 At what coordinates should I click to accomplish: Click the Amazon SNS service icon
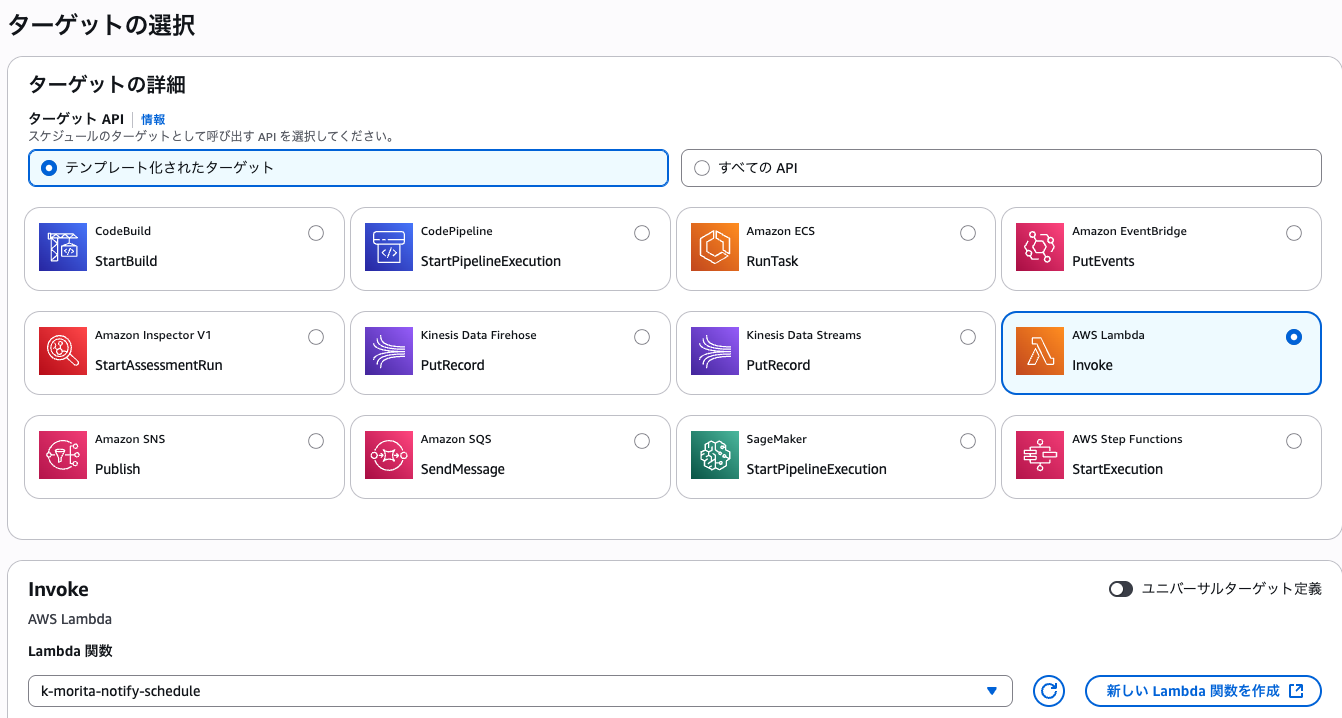pos(64,455)
